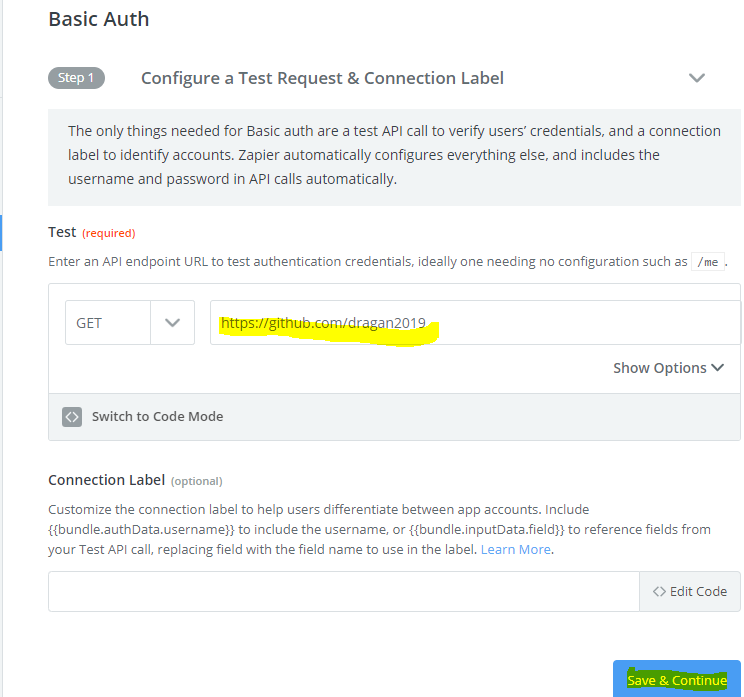The width and height of the screenshot is (744, 697).
Task: Click the Configure a Test Request heading
Action: [322, 78]
